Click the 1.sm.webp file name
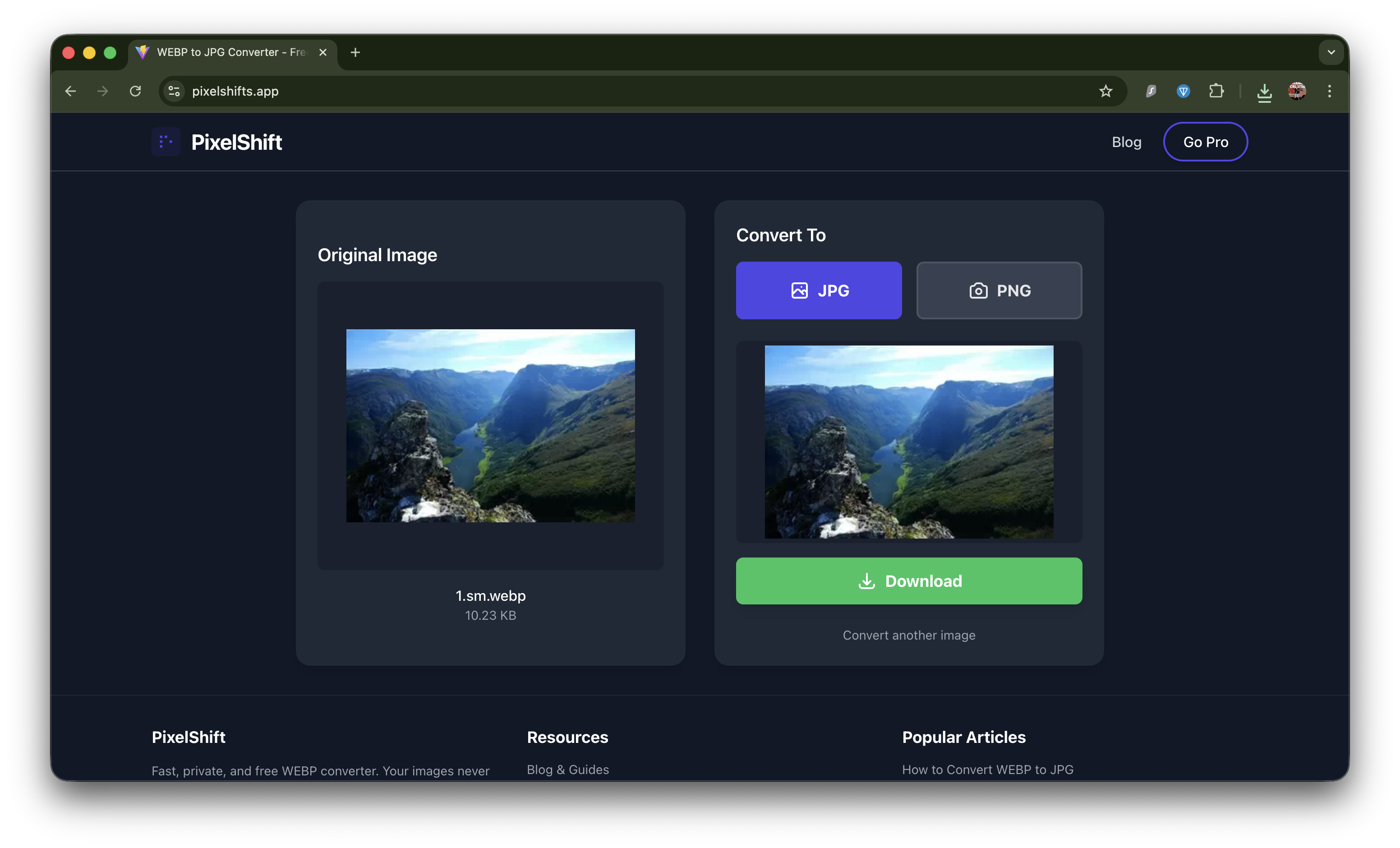The image size is (1400, 848). [490, 596]
